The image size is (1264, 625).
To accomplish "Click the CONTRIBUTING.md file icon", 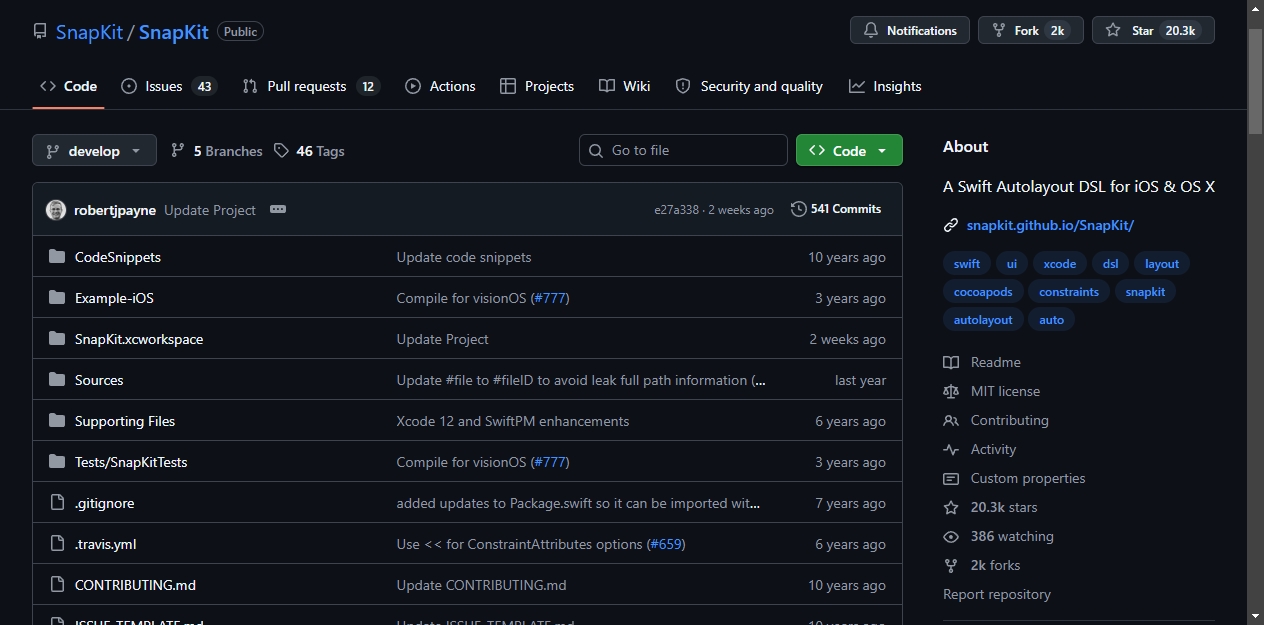I will 56,585.
